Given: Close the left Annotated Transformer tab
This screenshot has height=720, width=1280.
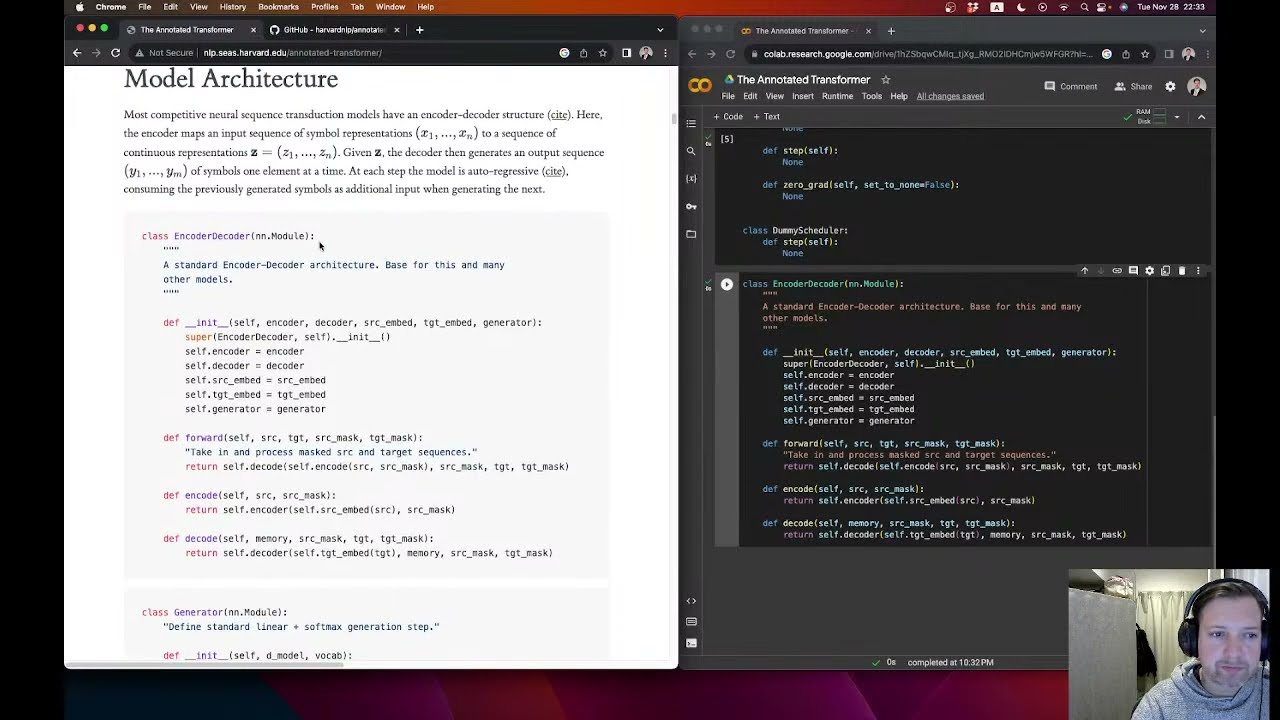Looking at the screenshot, I should [x=253, y=30].
